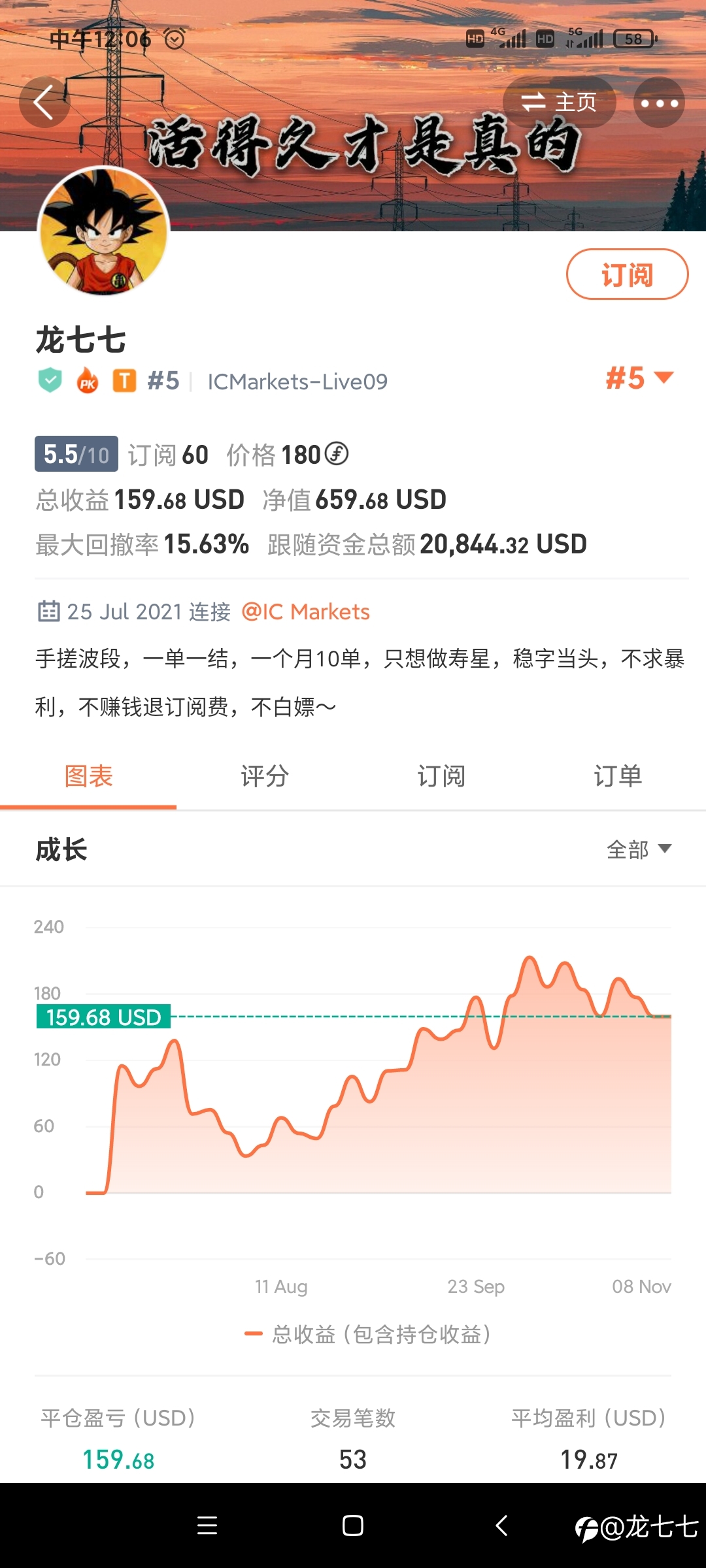This screenshot has width=706, height=1568.
Task: Open the 全部 time range dropdown
Action: coord(639,849)
